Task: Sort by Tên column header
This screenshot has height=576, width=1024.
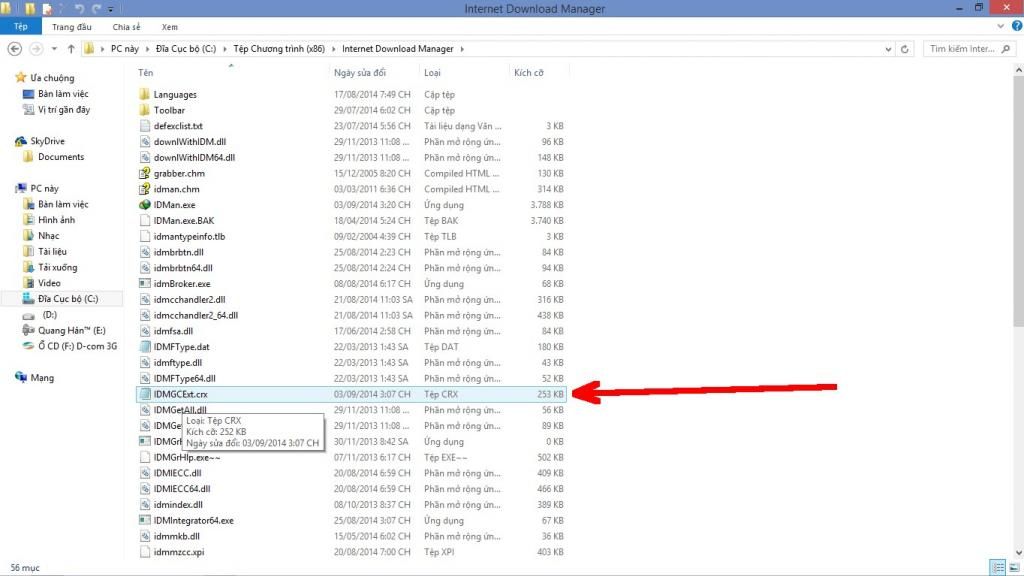Action: click(146, 72)
